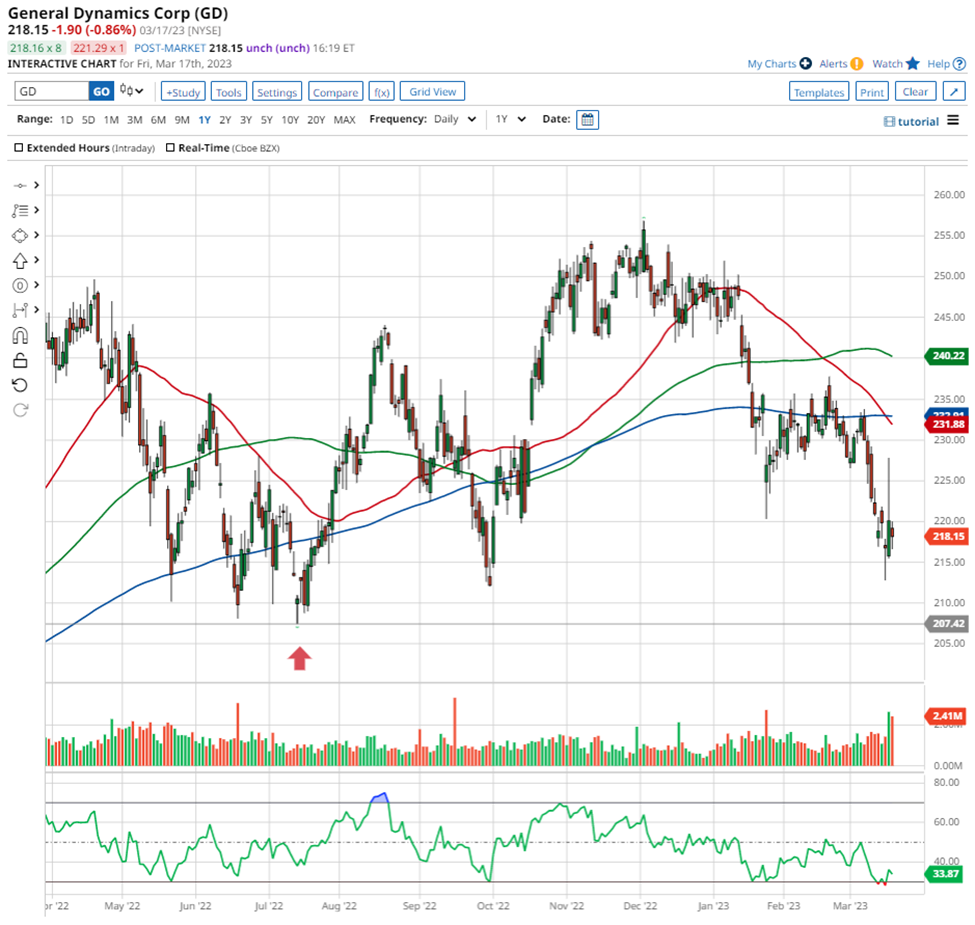Open the Frequency Daily dropdown
The width and height of the screenshot is (975, 925).
pos(454,119)
